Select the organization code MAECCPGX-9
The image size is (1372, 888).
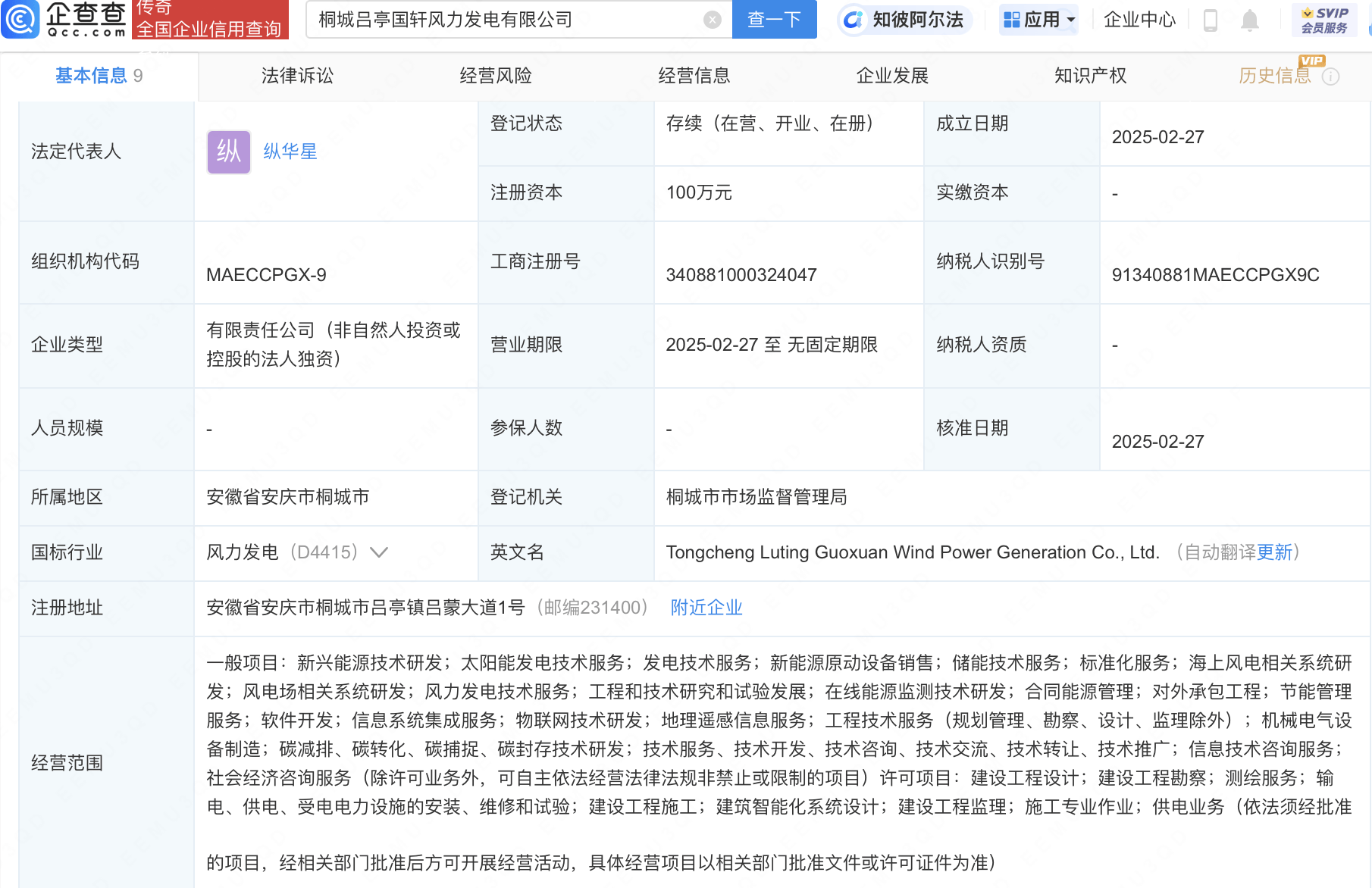tap(266, 275)
